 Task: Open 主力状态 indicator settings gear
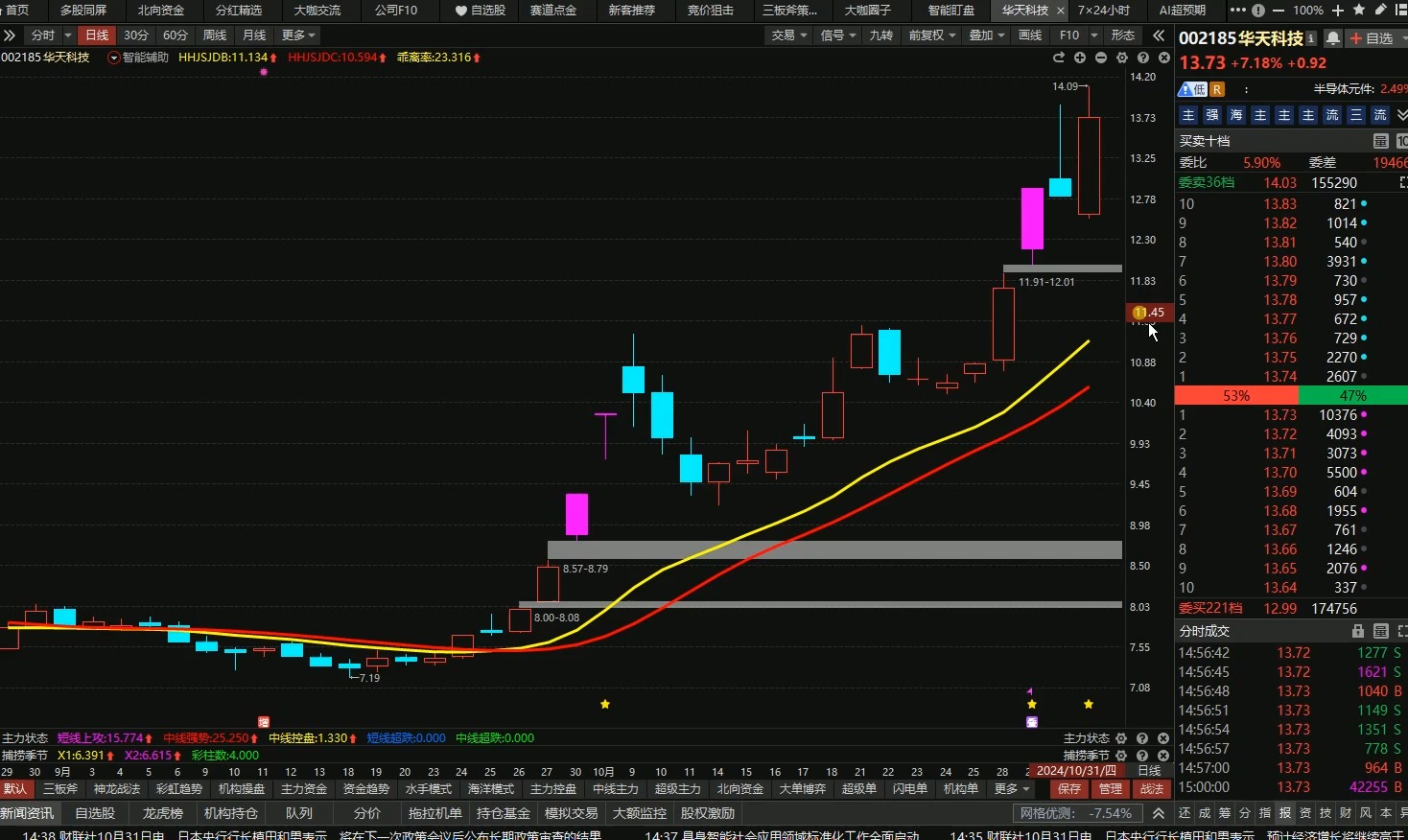(x=1121, y=738)
